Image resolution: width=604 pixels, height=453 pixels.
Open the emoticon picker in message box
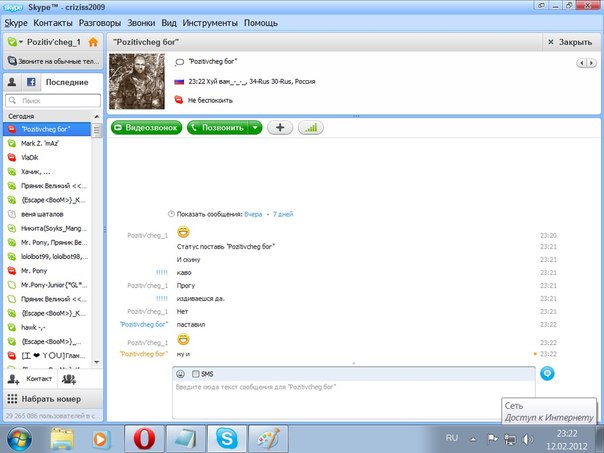pyautogui.click(x=181, y=373)
